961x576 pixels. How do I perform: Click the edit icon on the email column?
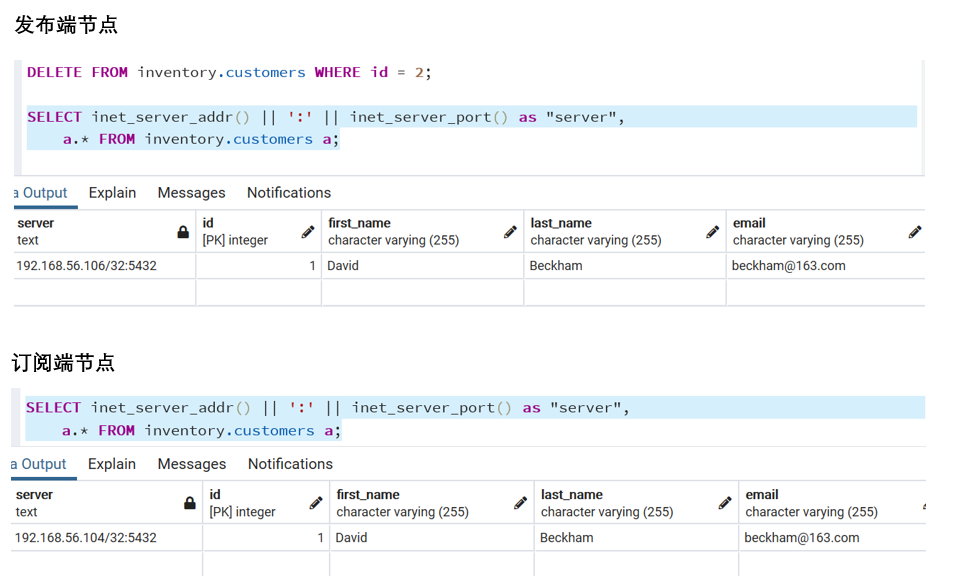915,231
